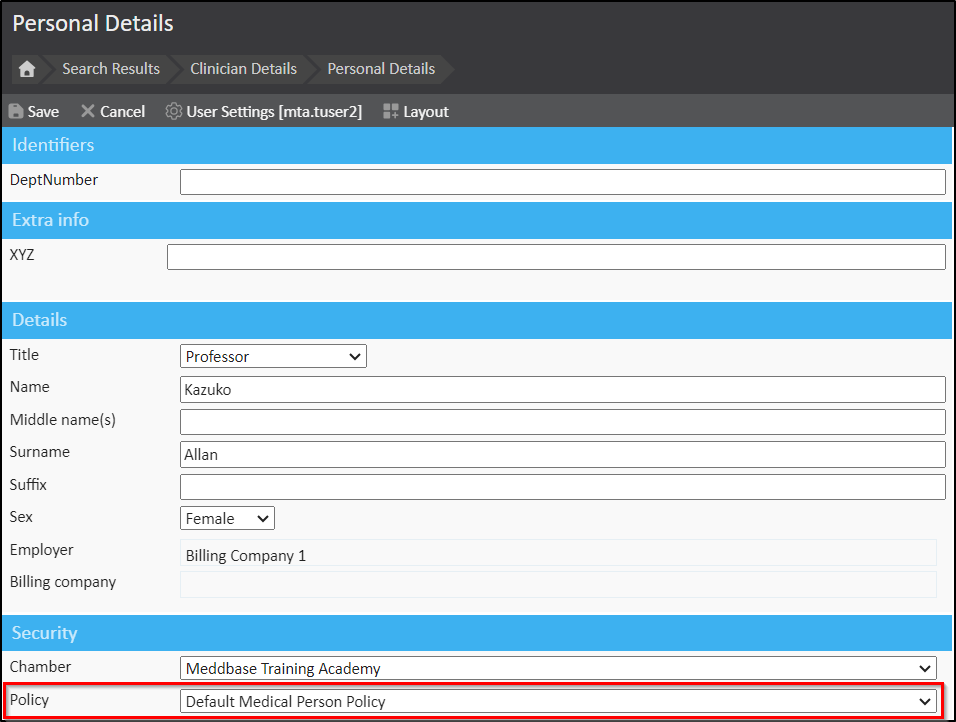Screen dimensions: 956x722
Task: Click the User Settings gear icon
Action: 174,112
